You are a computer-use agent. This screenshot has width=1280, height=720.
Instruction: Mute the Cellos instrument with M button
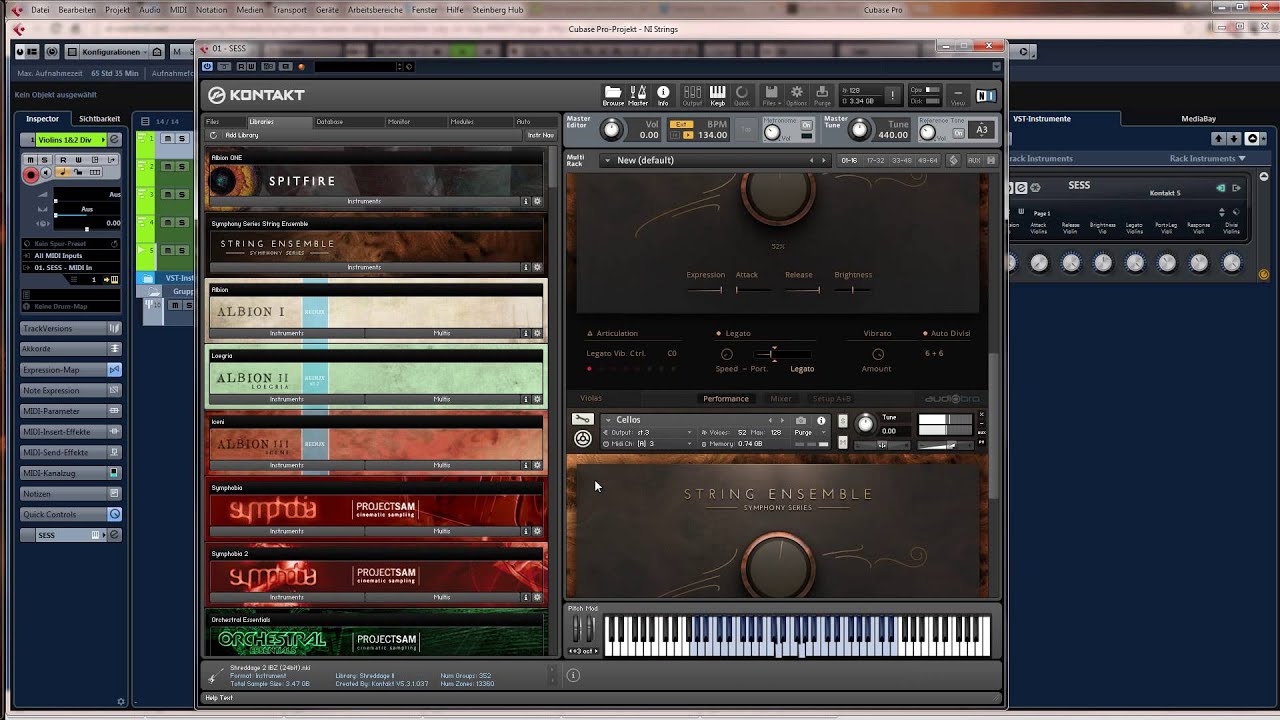(x=843, y=442)
